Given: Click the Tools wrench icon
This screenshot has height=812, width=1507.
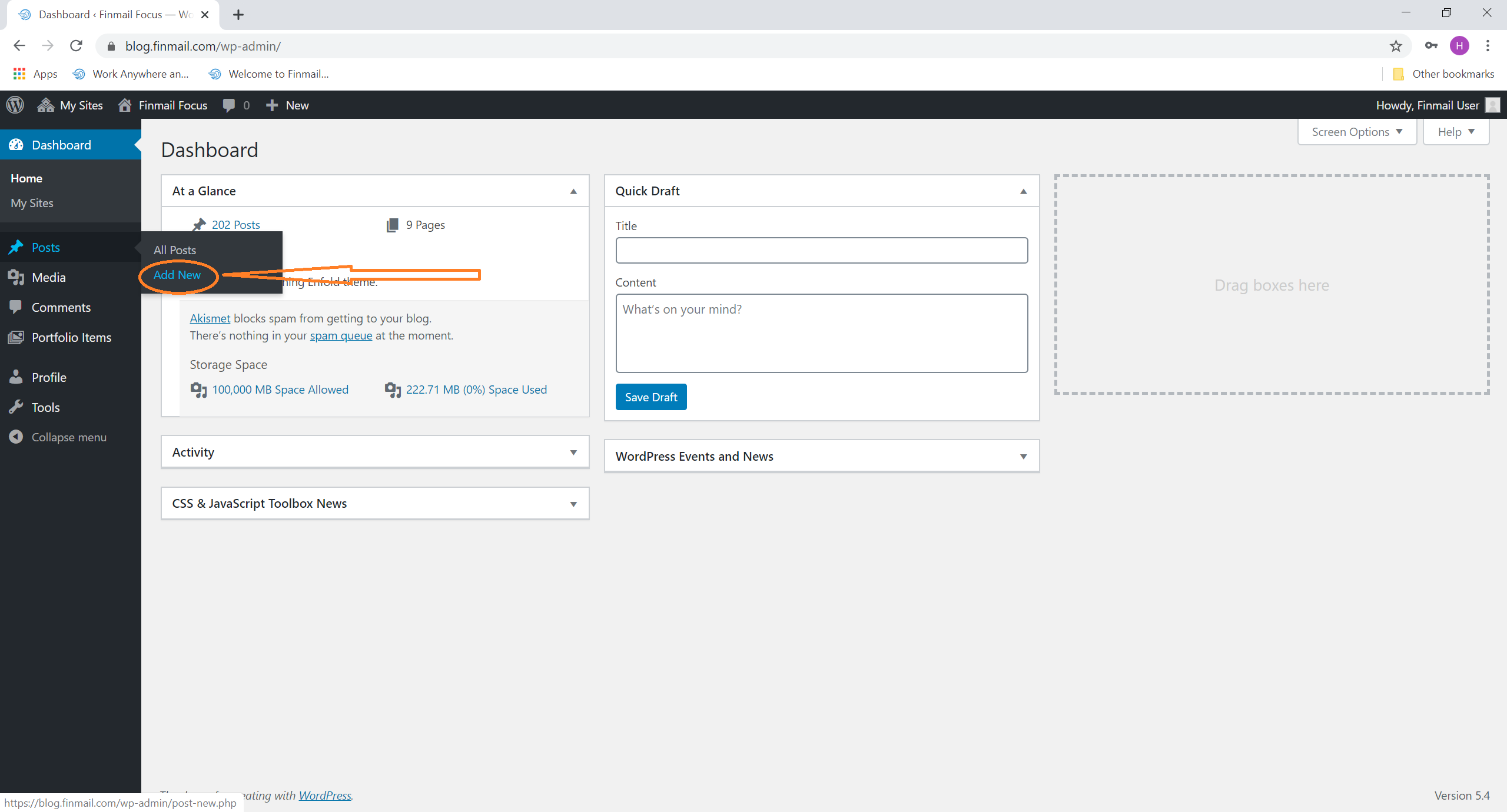Looking at the screenshot, I should (x=16, y=407).
